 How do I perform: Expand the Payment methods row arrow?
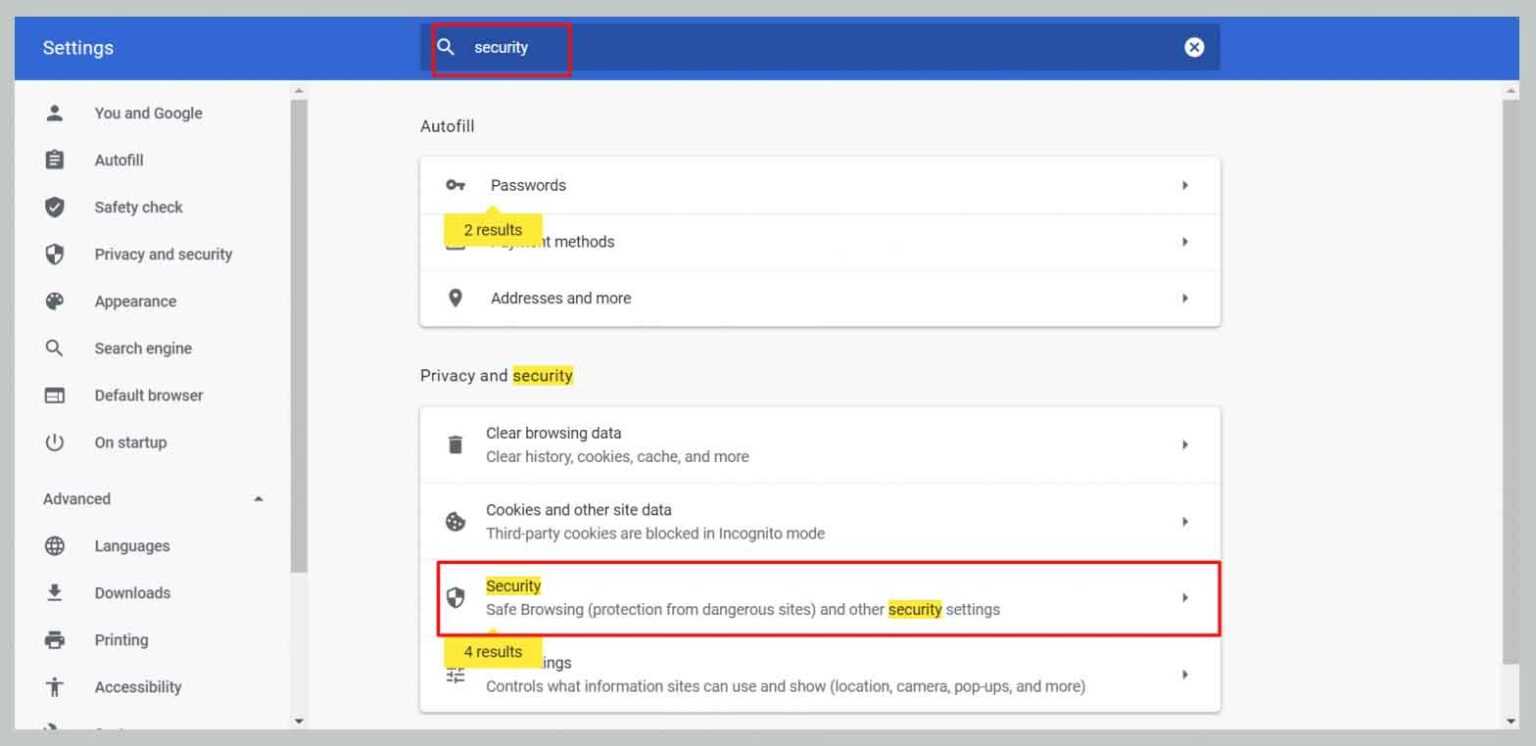click(x=1186, y=241)
